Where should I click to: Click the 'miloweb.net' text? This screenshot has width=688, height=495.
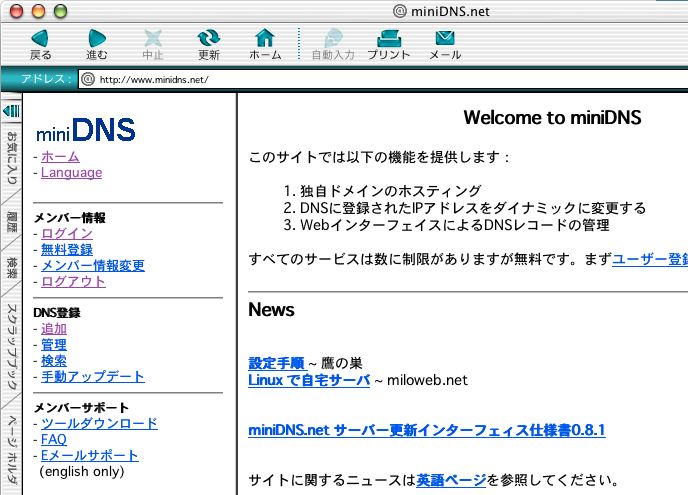[x=427, y=380]
